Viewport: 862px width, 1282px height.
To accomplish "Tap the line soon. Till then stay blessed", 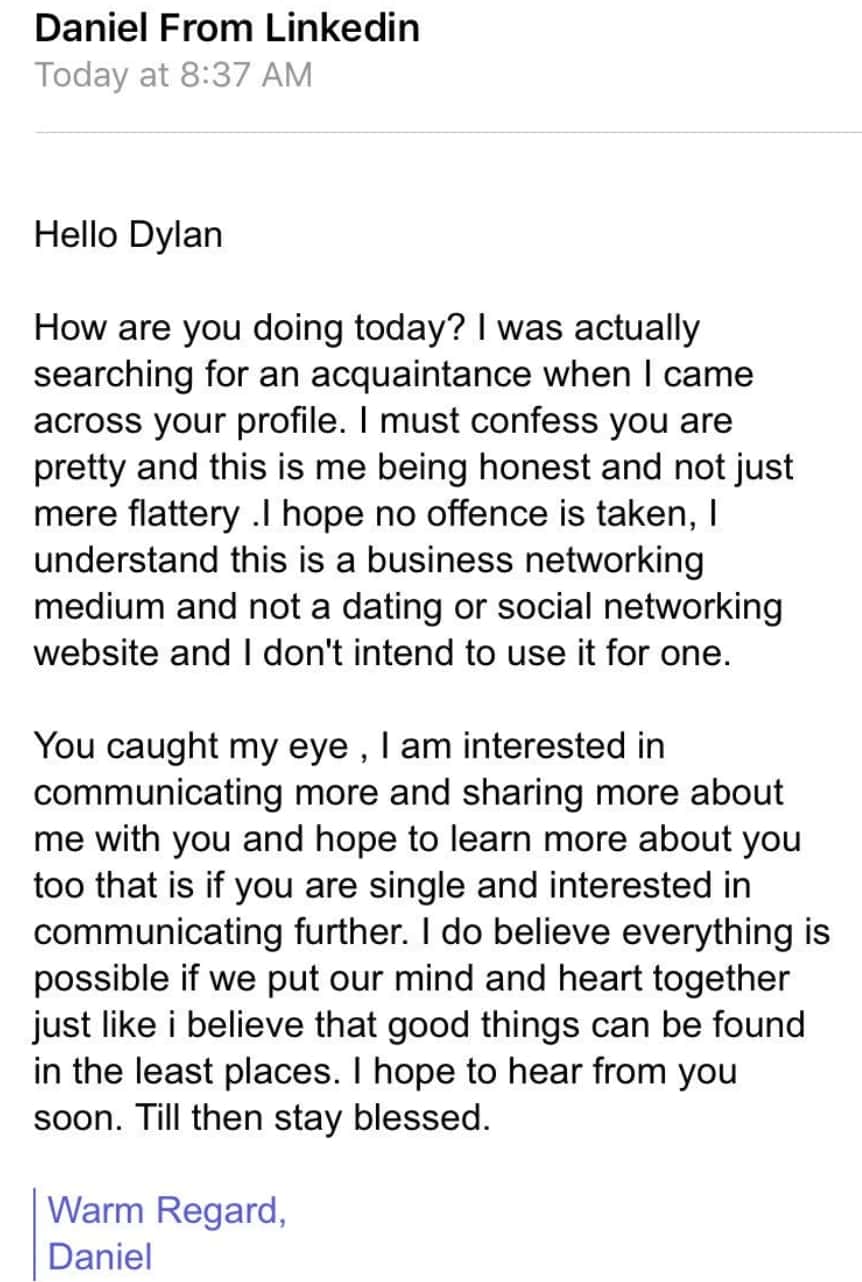I will 263,1118.
